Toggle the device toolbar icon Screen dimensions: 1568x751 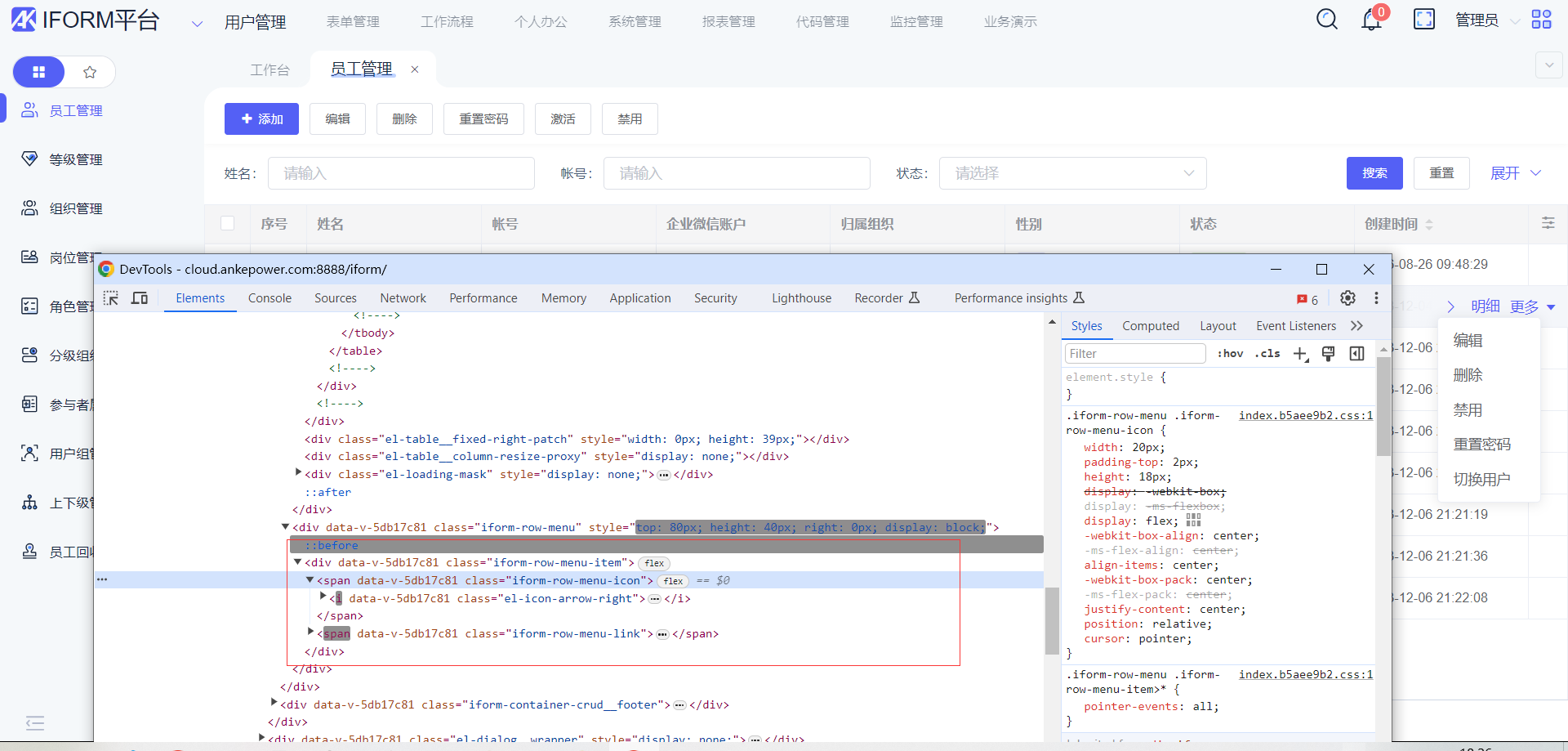pyautogui.click(x=140, y=298)
